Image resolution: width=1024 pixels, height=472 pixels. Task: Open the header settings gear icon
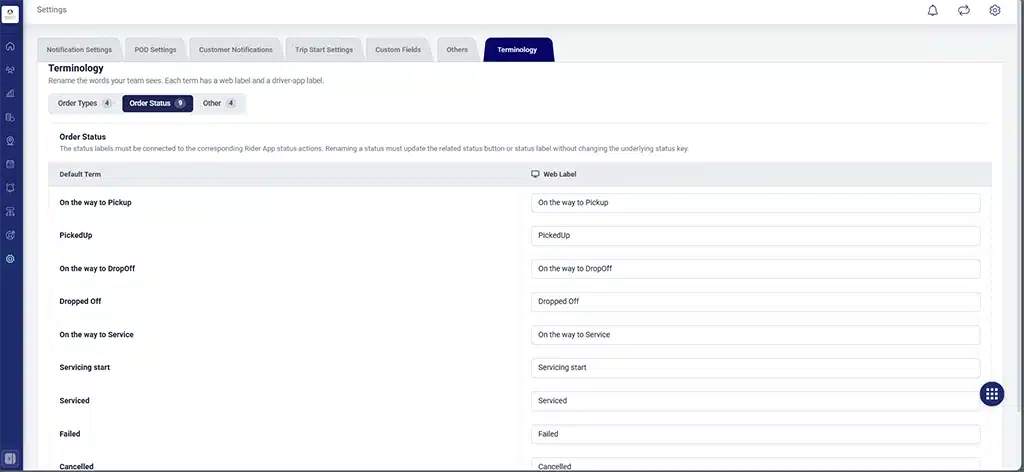pyautogui.click(x=995, y=10)
